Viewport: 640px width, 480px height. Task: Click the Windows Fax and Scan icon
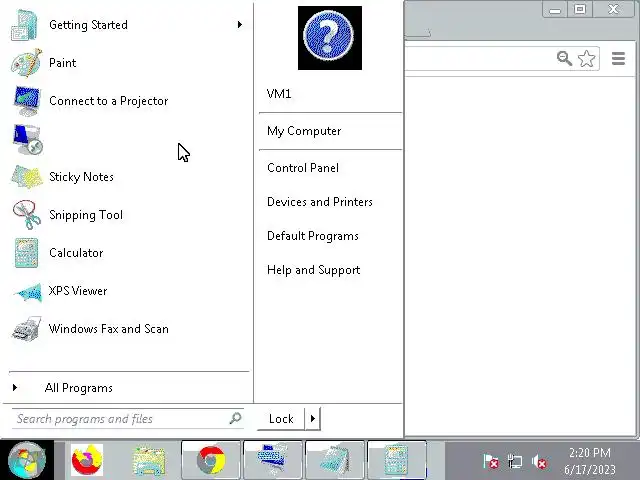pos(27,329)
